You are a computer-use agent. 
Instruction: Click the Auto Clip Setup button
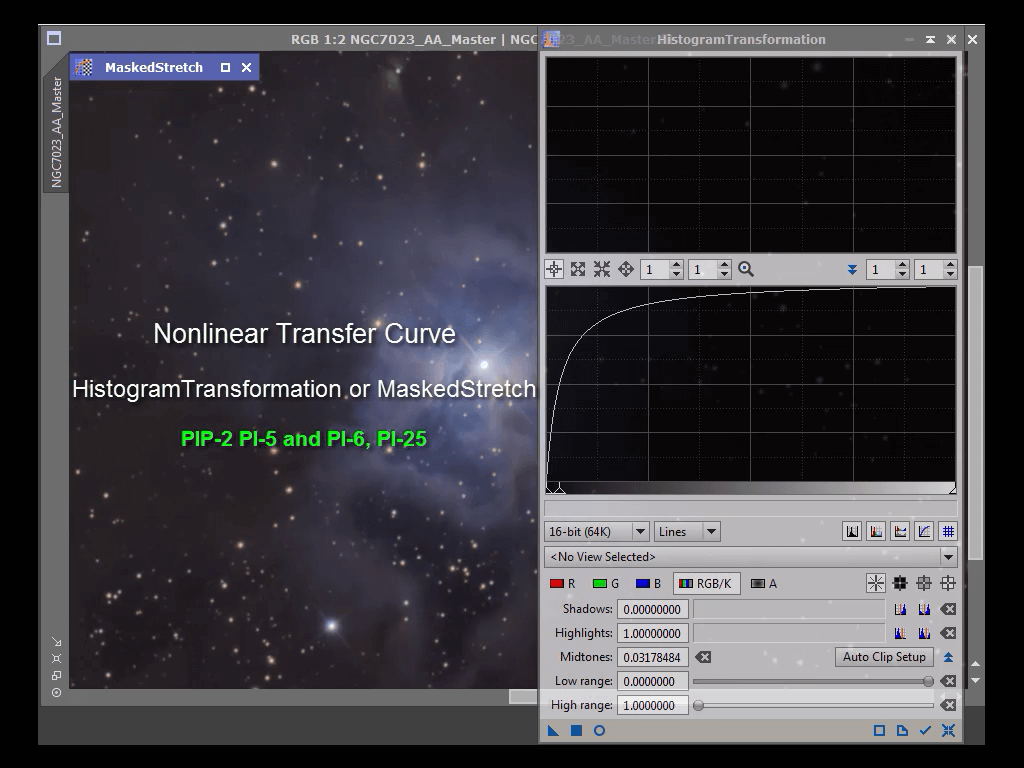pos(884,657)
